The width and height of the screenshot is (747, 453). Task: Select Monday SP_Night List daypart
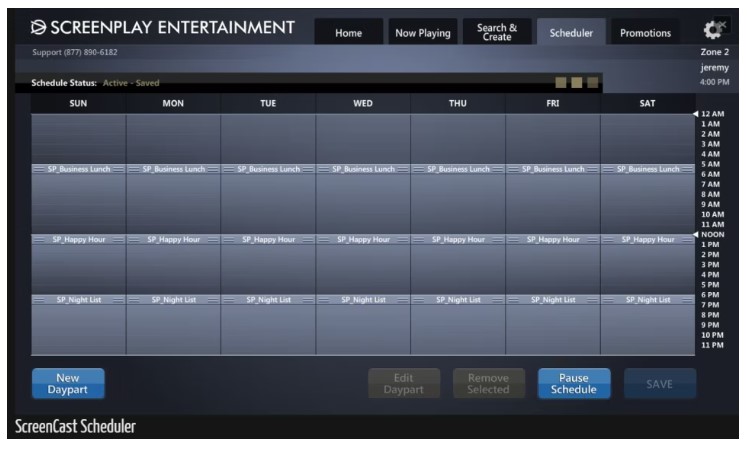173,300
